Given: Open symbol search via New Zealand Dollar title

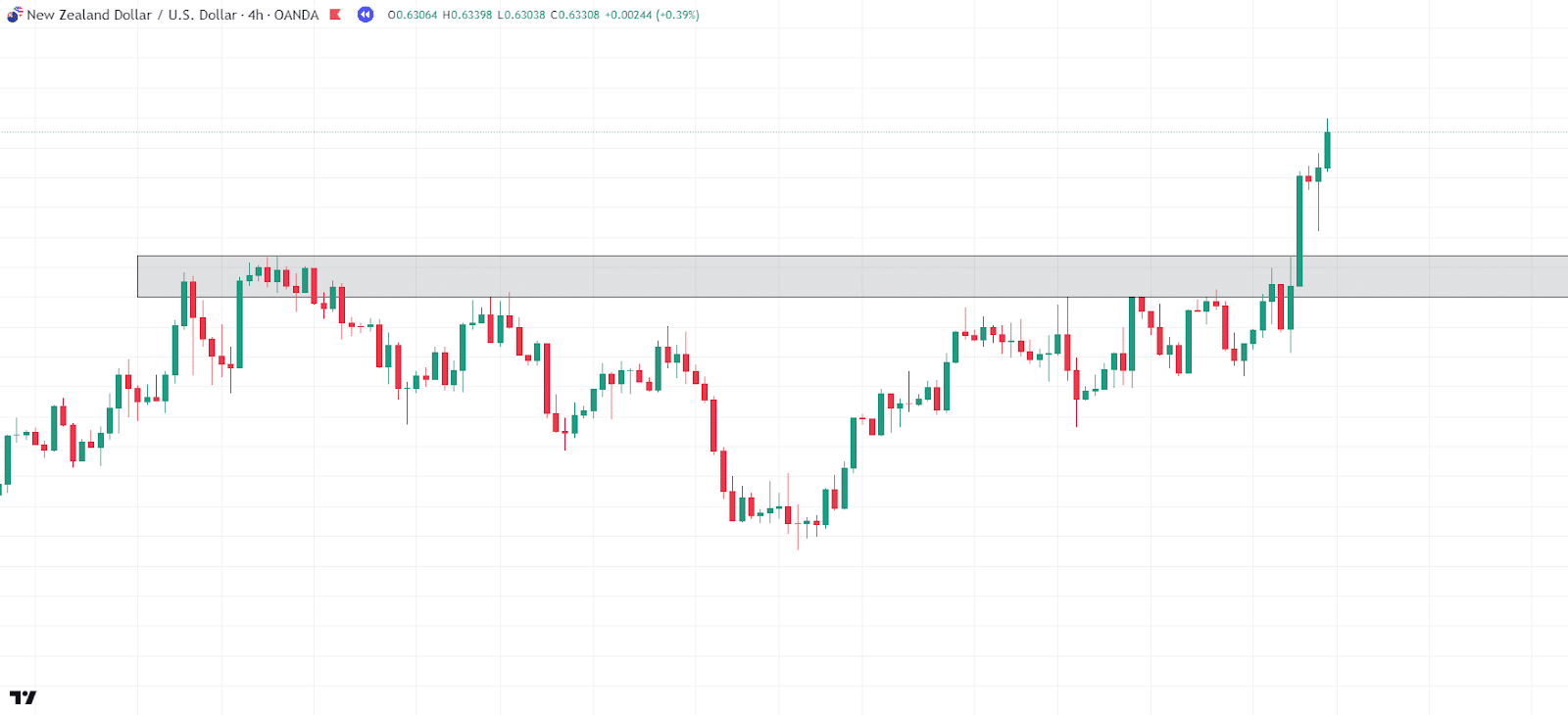Looking at the screenshot, I should coord(89,15).
